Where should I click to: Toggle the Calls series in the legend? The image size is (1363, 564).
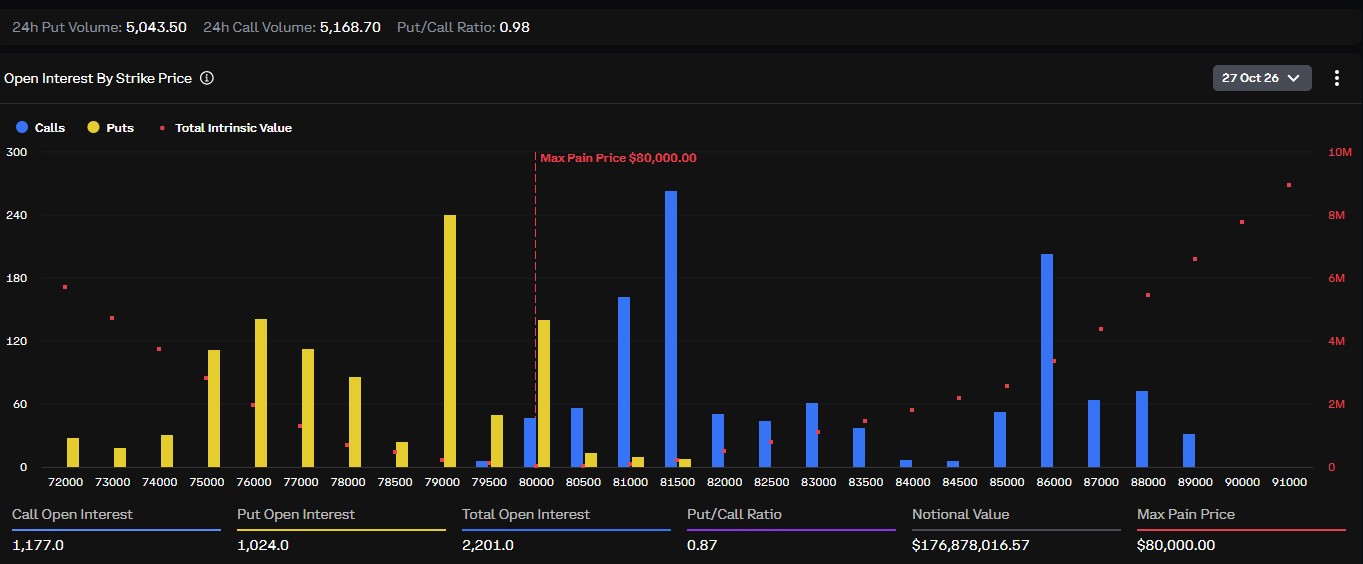pos(40,128)
